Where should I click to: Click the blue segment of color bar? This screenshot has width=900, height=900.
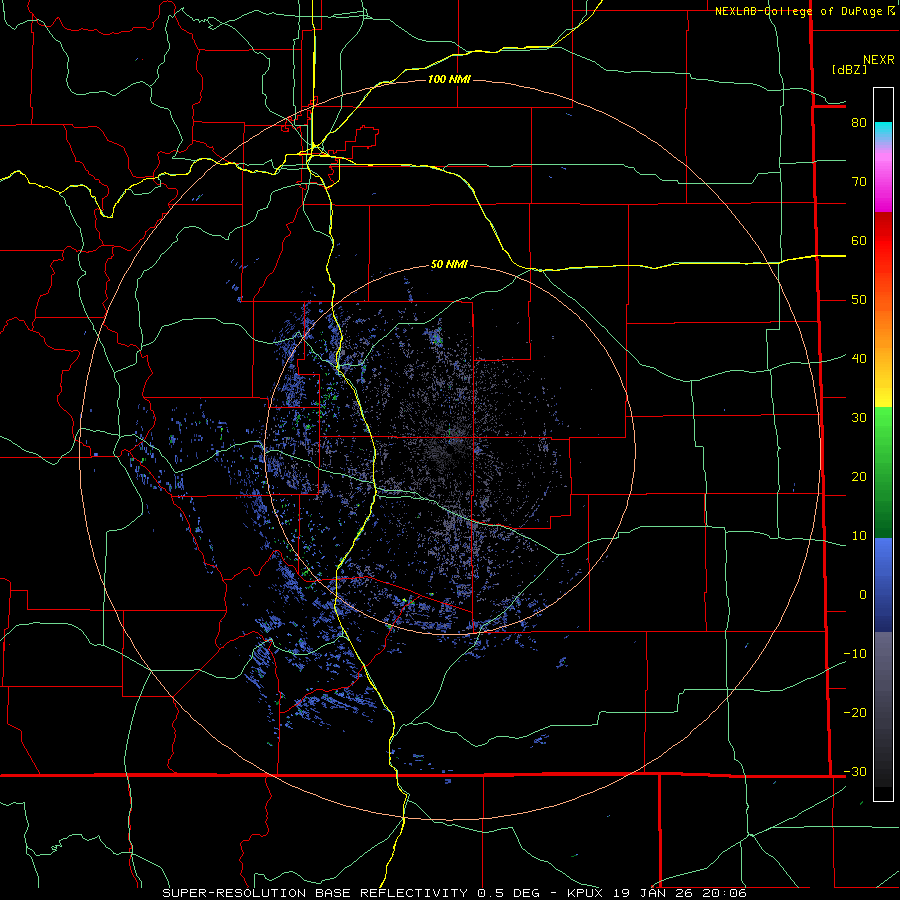click(x=883, y=585)
